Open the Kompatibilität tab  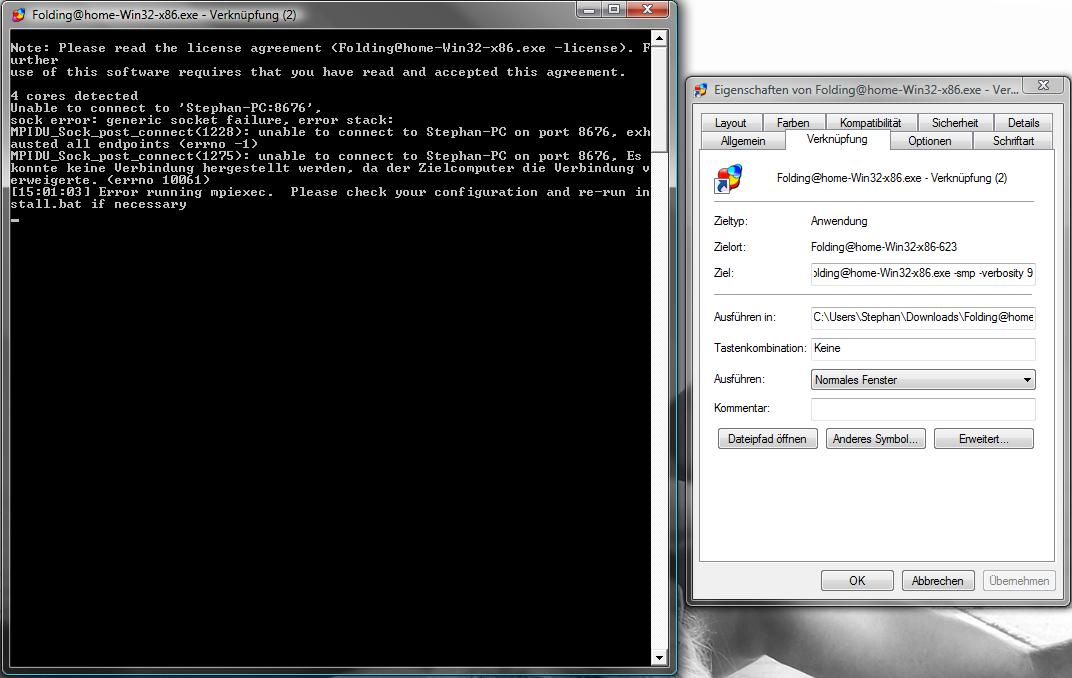click(x=870, y=122)
